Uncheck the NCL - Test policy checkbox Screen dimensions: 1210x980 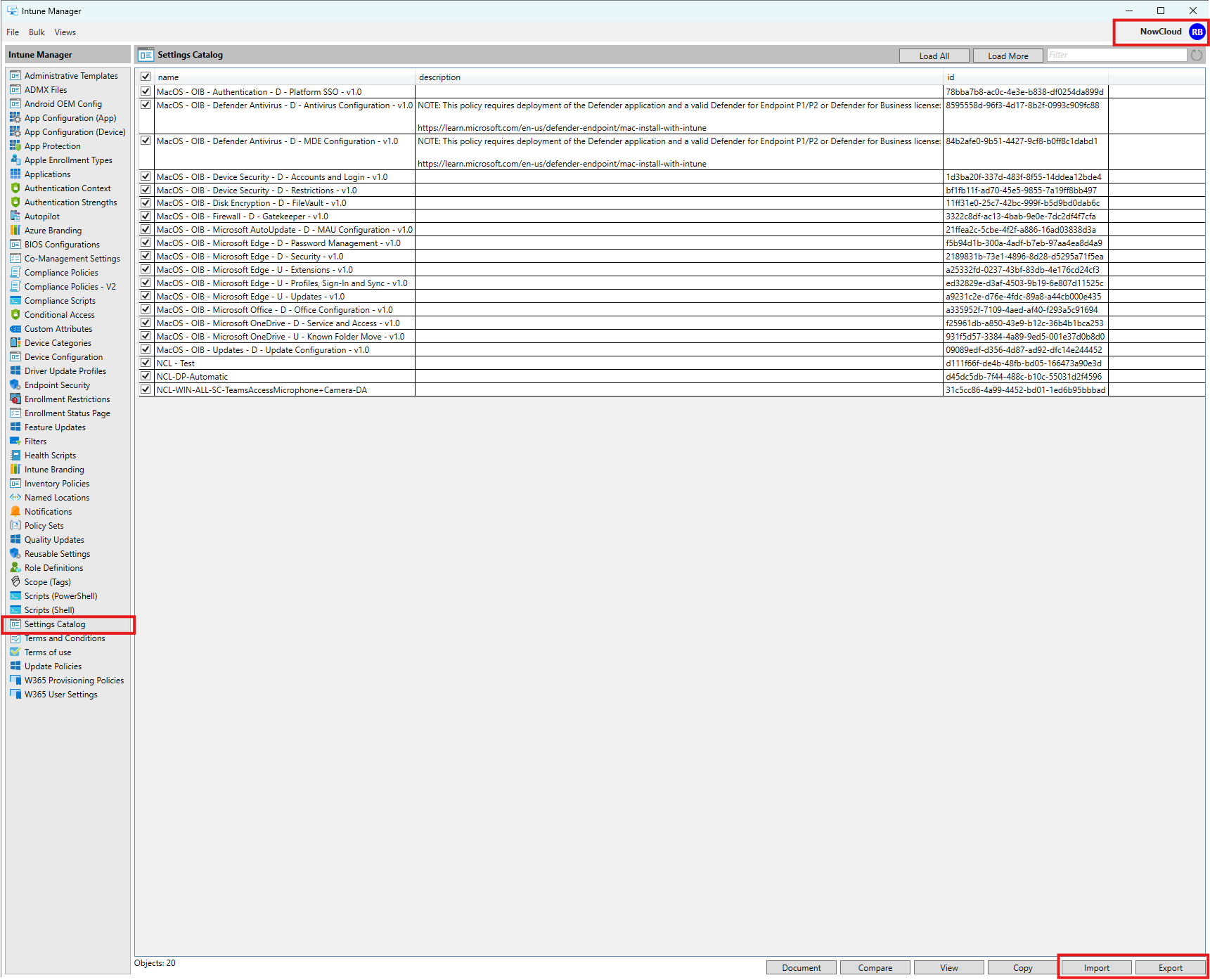point(146,363)
